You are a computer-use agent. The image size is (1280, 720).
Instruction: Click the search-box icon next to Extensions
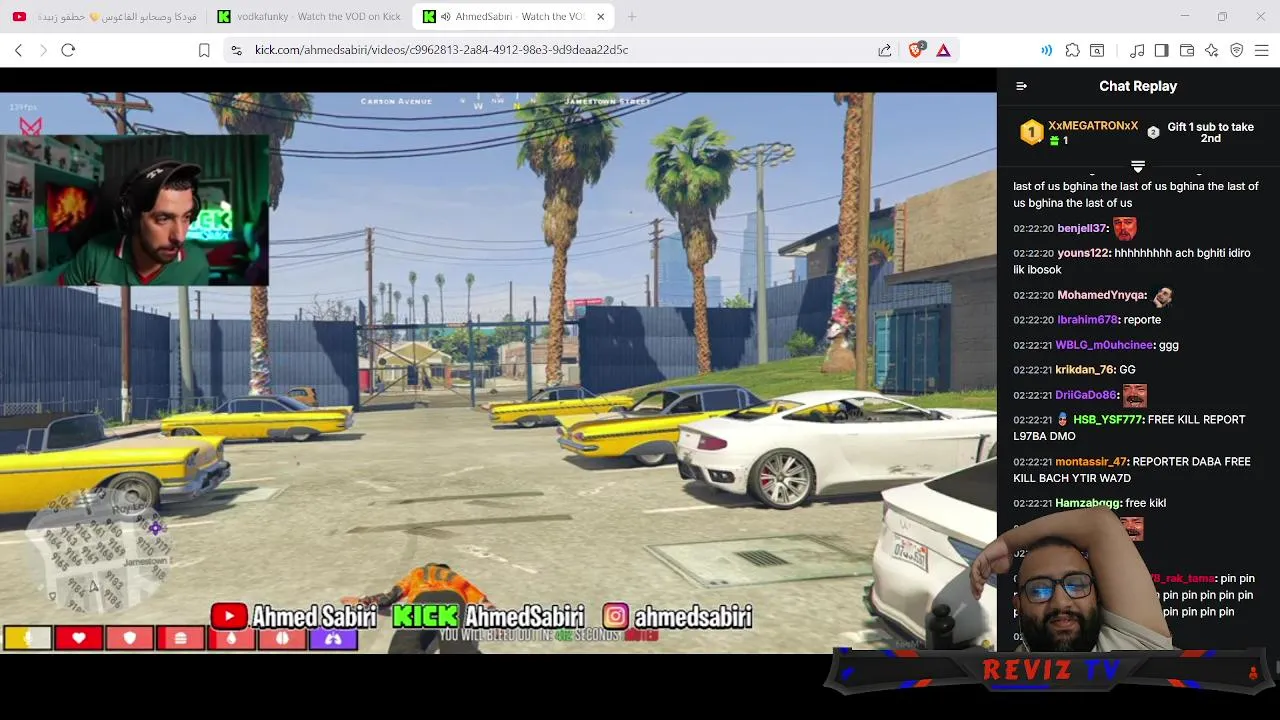pyautogui.click(x=1097, y=50)
